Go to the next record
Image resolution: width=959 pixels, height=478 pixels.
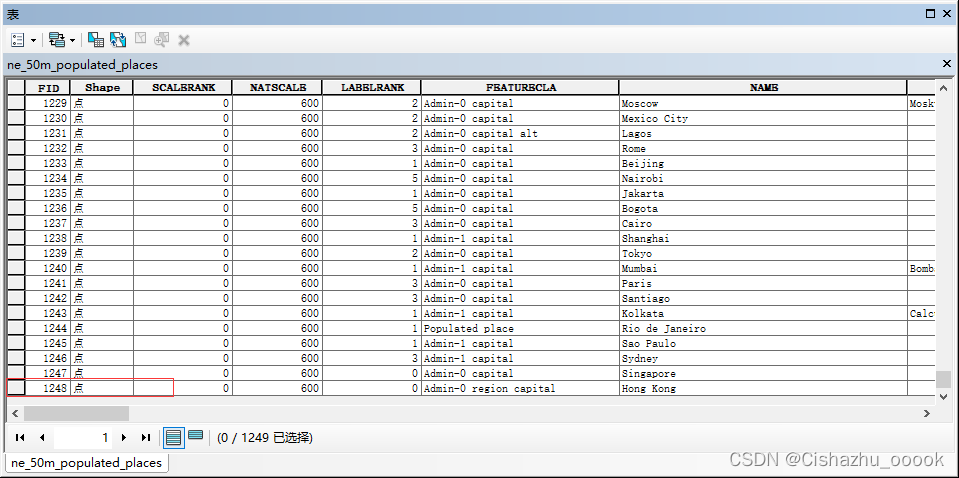pyautogui.click(x=124, y=437)
